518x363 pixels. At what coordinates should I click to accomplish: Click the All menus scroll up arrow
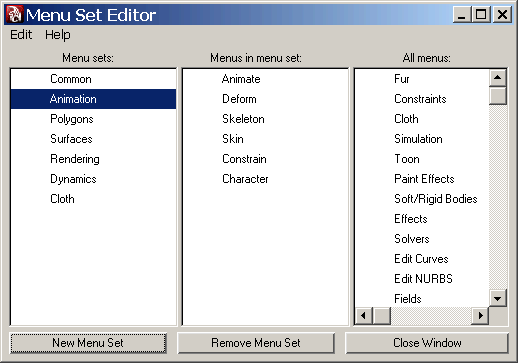[x=498, y=78]
